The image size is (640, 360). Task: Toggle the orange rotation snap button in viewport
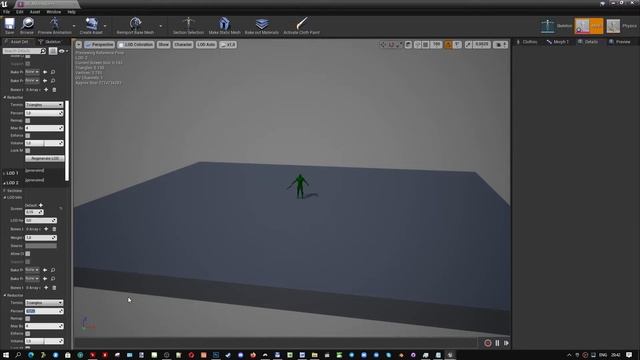click(x=448, y=44)
